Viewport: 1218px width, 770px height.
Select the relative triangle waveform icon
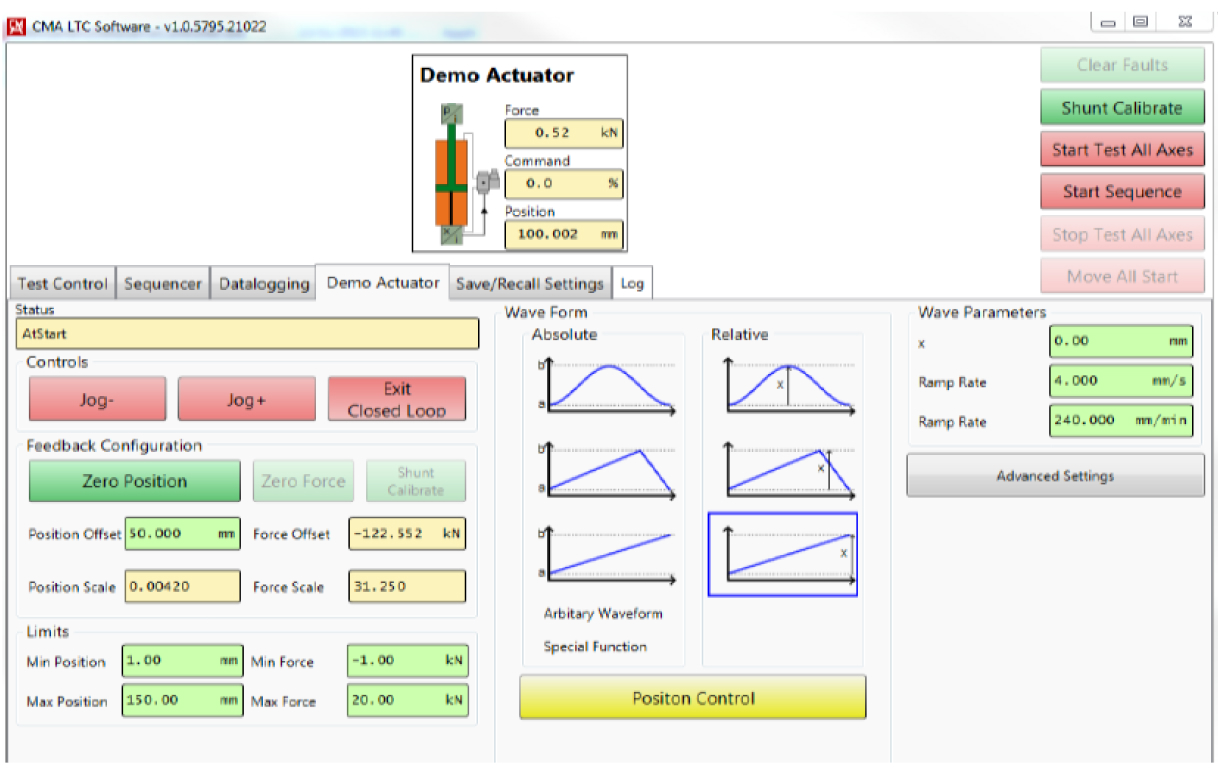[782, 470]
